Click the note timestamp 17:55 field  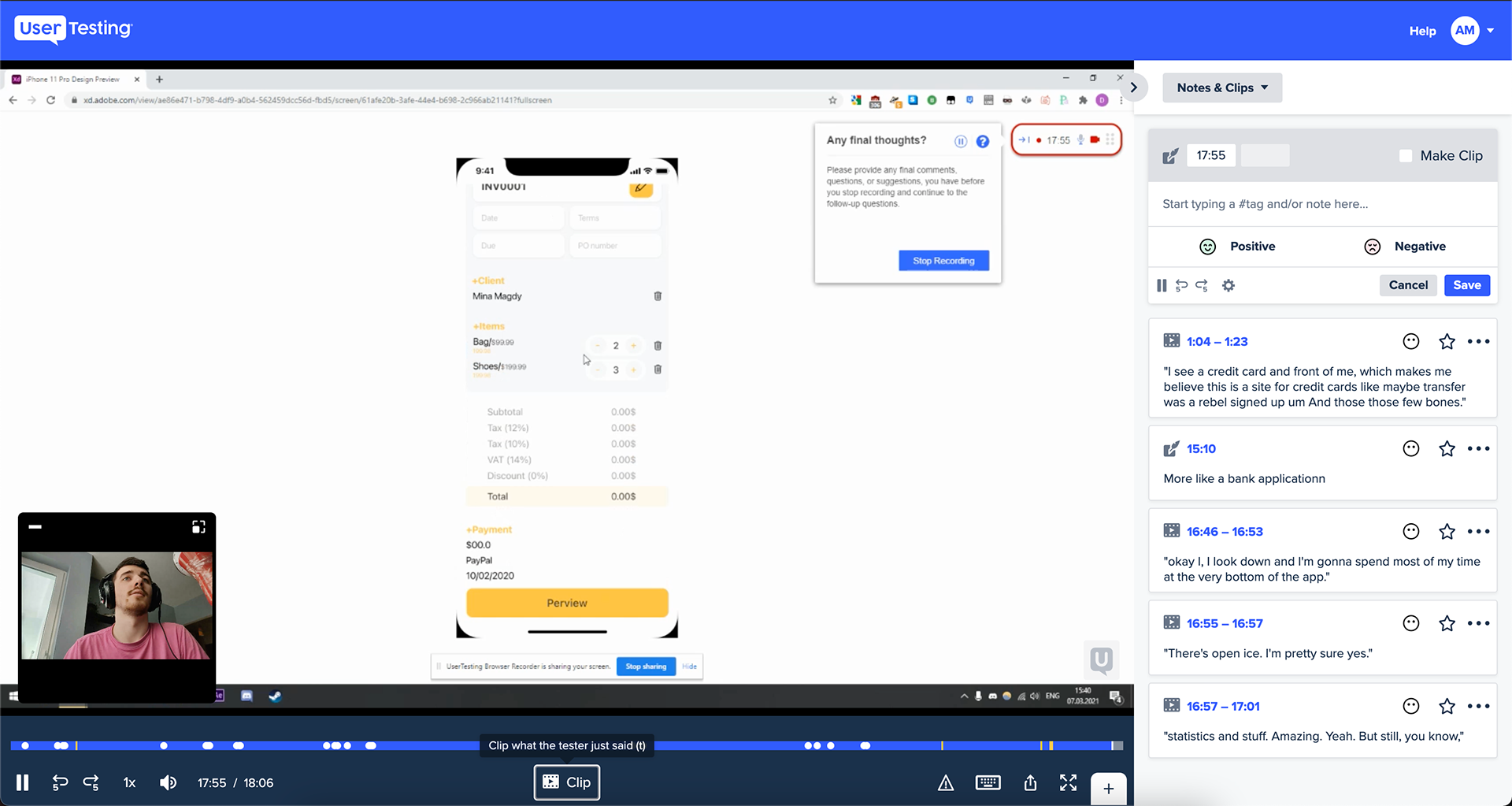pos(1211,155)
